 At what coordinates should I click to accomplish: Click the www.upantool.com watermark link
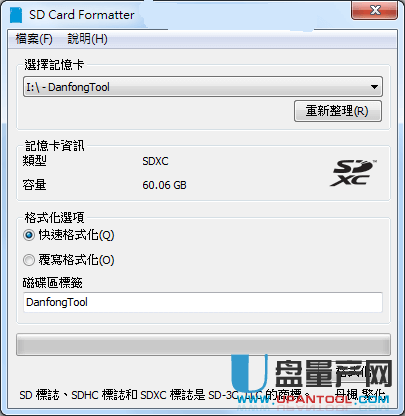(313, 401)
